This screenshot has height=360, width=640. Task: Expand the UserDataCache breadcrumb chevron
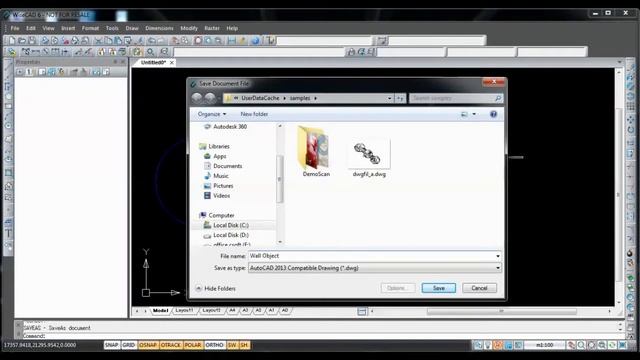284,98
